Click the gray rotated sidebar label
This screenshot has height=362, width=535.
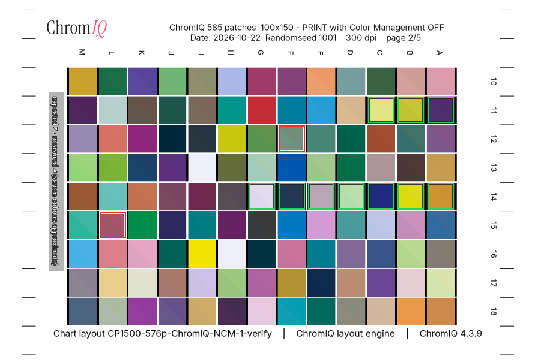click(x=56, y=181)
